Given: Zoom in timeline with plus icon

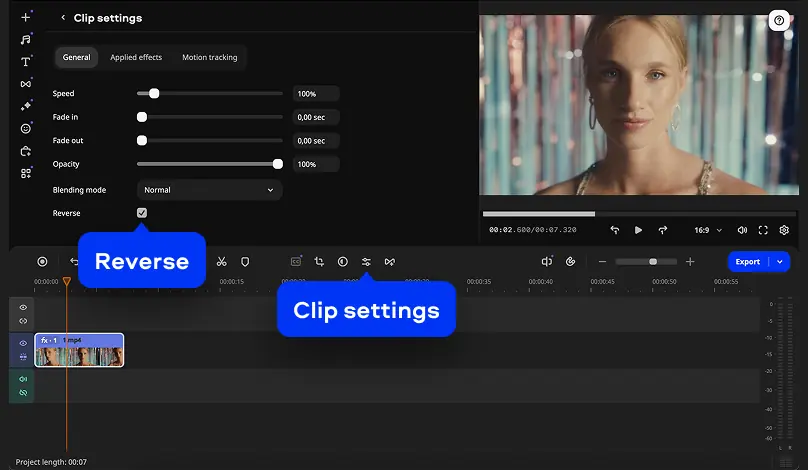Looking at the screenshot, I should pyautogui.click(x=691, y=262).
